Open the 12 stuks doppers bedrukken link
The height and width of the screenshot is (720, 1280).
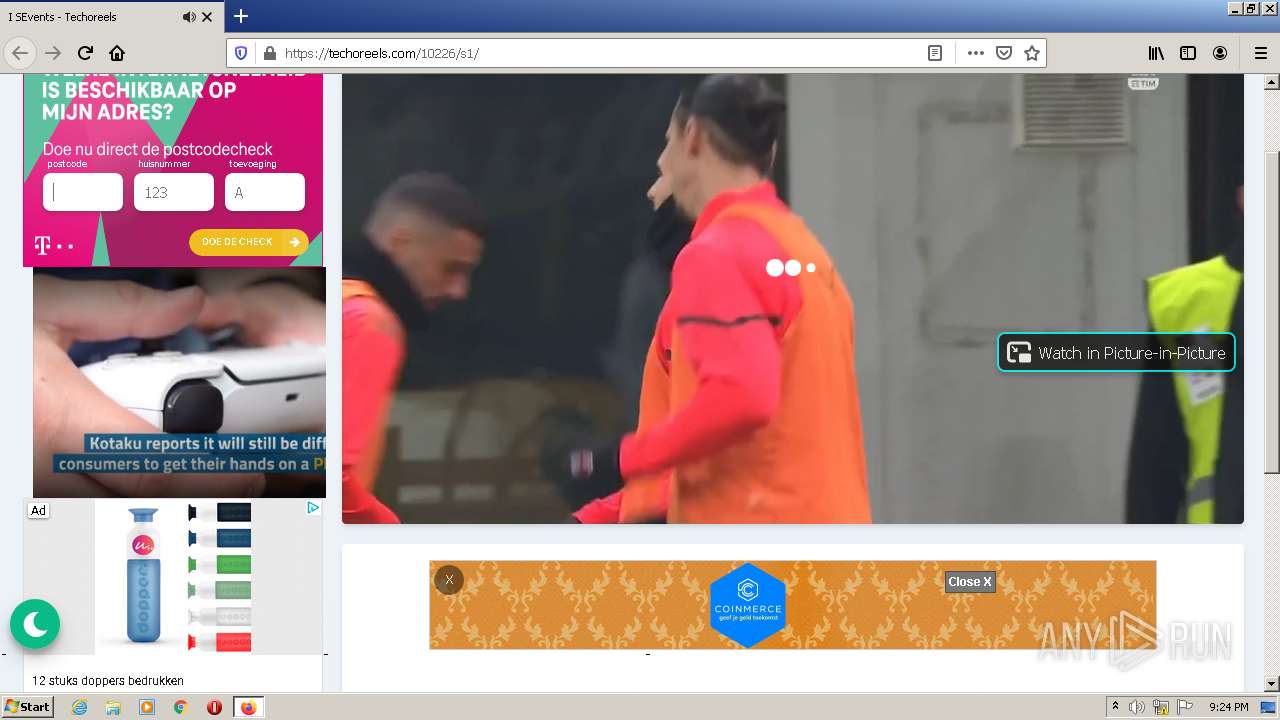click(108, 681)
